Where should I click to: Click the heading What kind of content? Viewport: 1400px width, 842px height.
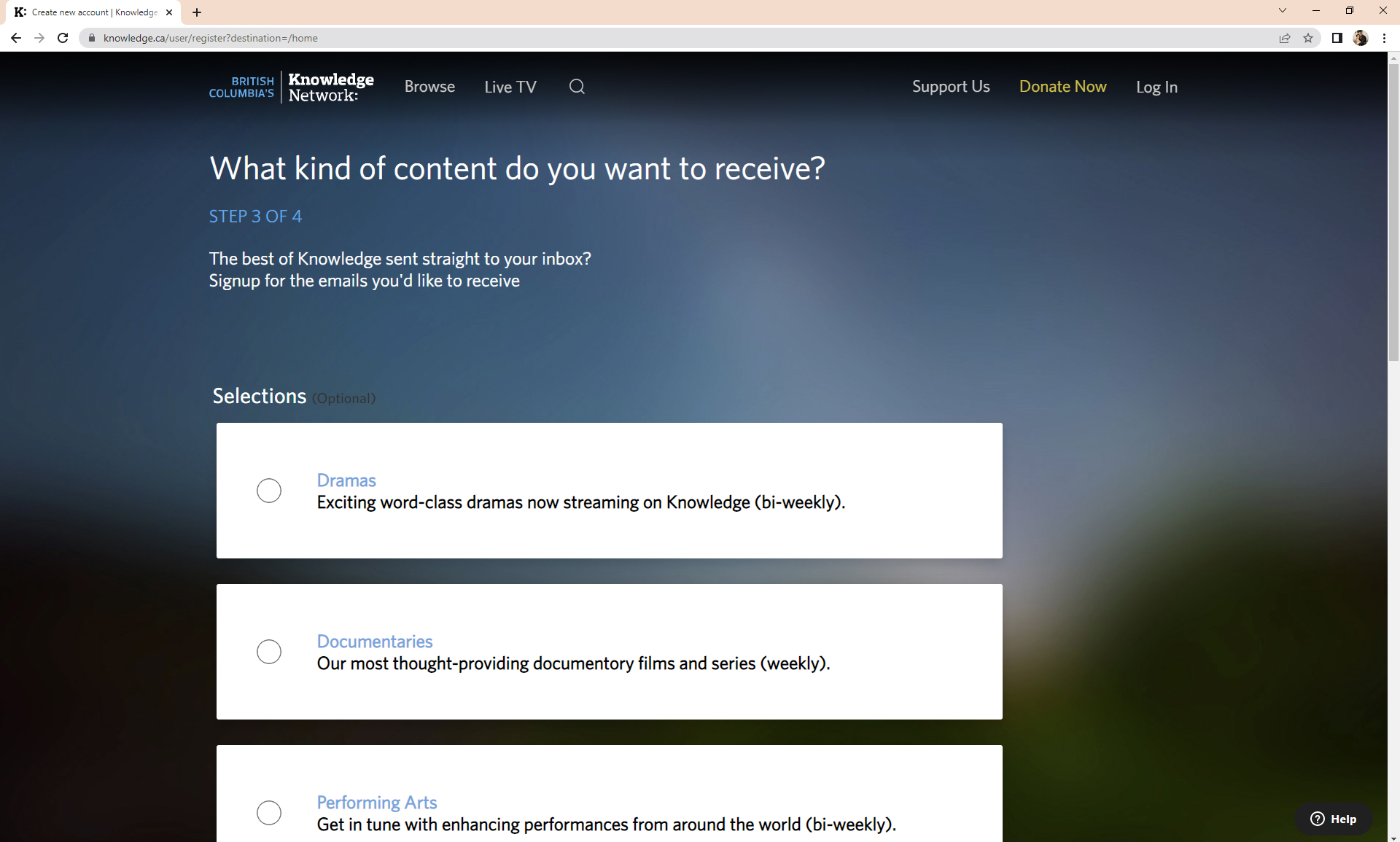517,168
